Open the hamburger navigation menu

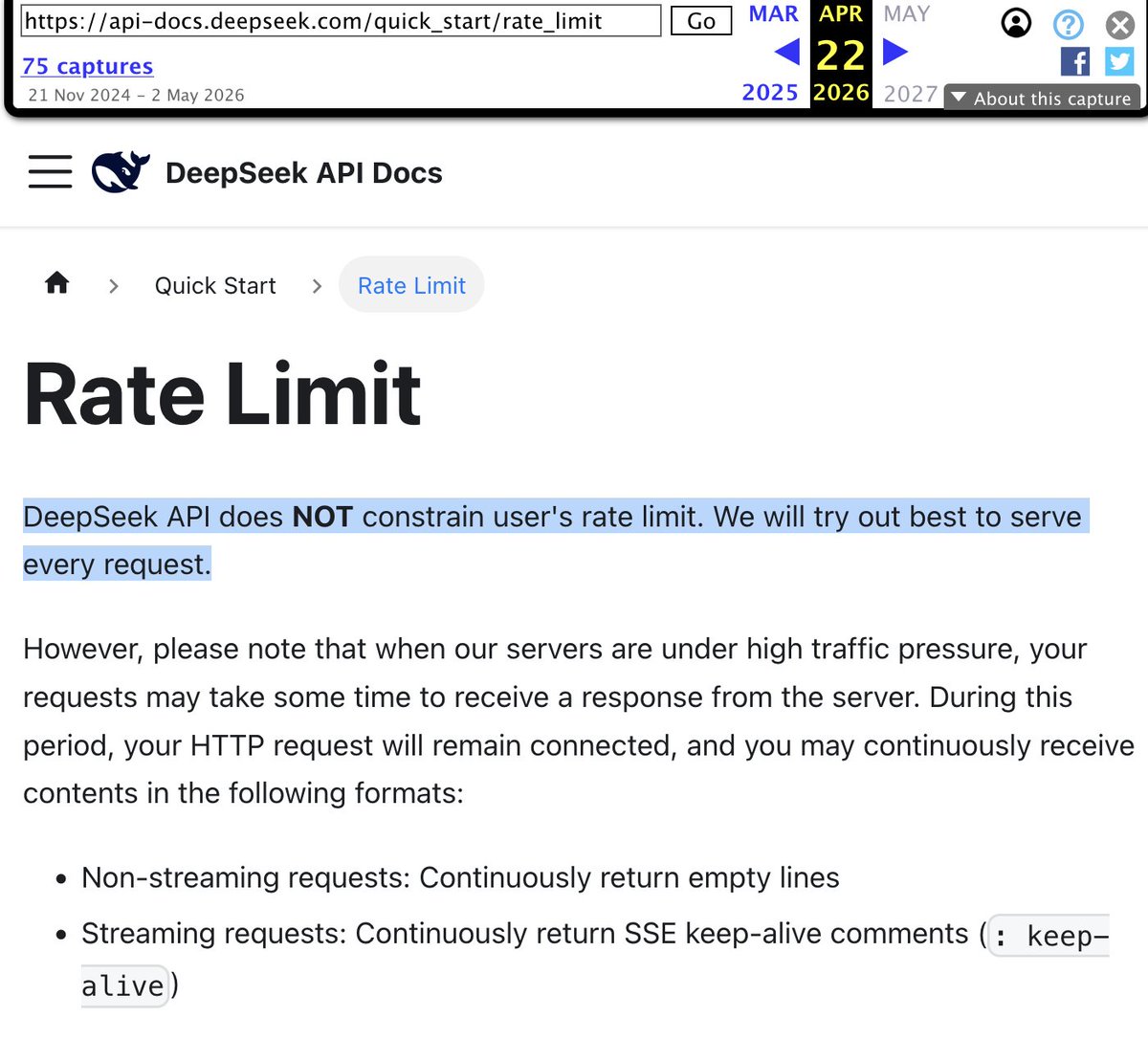[50, 172]
